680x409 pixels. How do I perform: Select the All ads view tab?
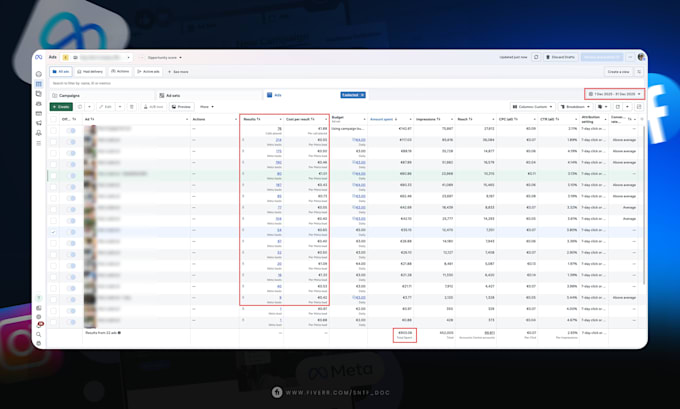(x=61, y=72)
